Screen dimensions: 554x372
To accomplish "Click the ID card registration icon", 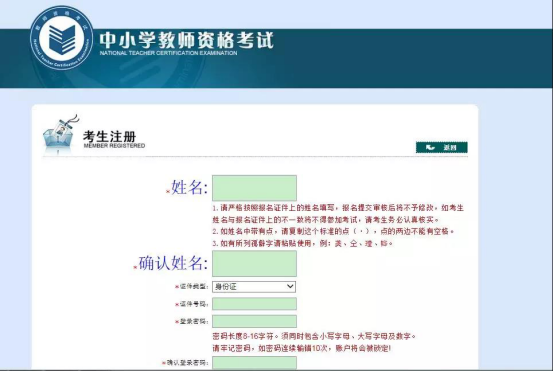I will click(x=61, y=135).
